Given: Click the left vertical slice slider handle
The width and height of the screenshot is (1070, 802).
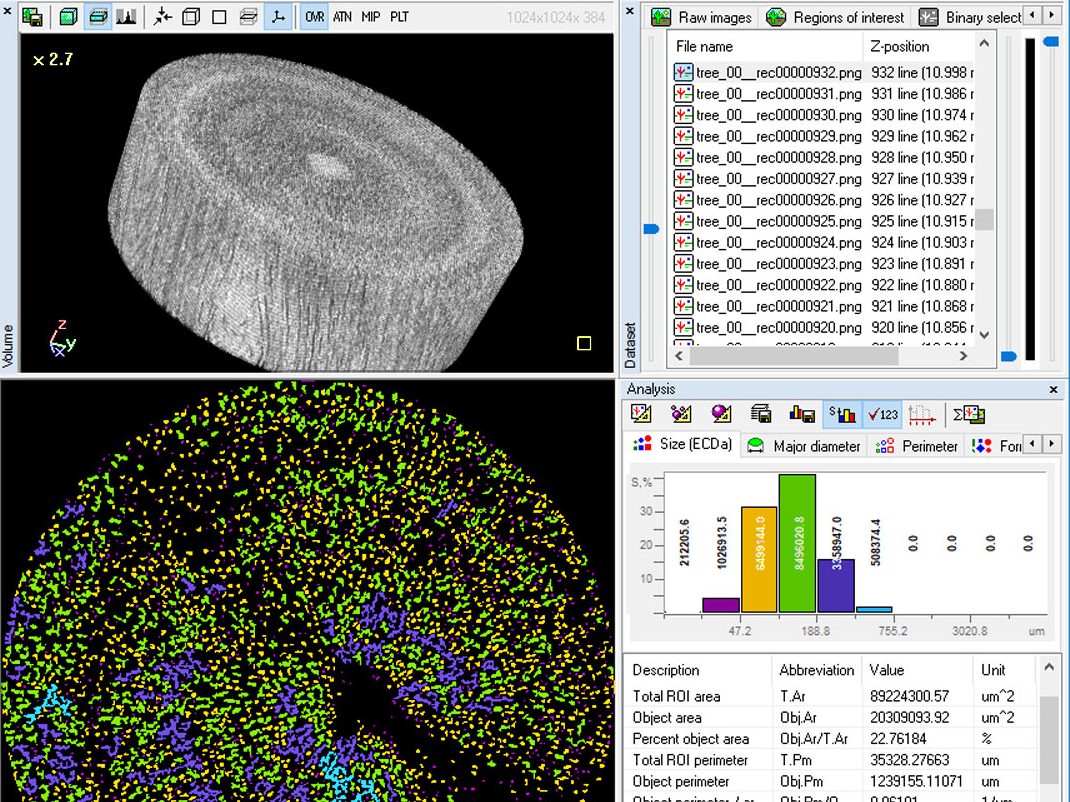Looking at the screenshot, I should coord(651,229).
